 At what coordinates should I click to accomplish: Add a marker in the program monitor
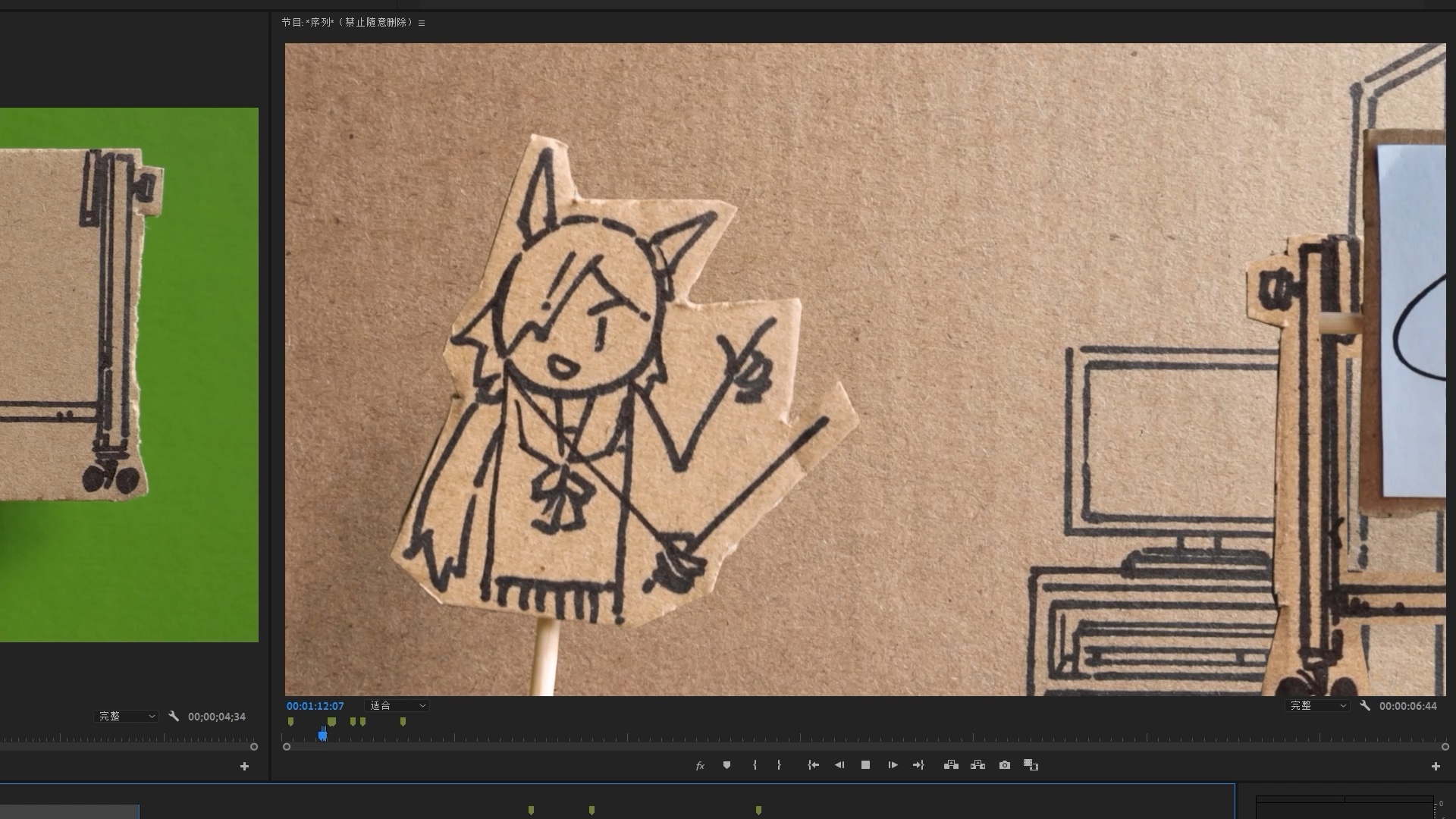pos(726,765)
